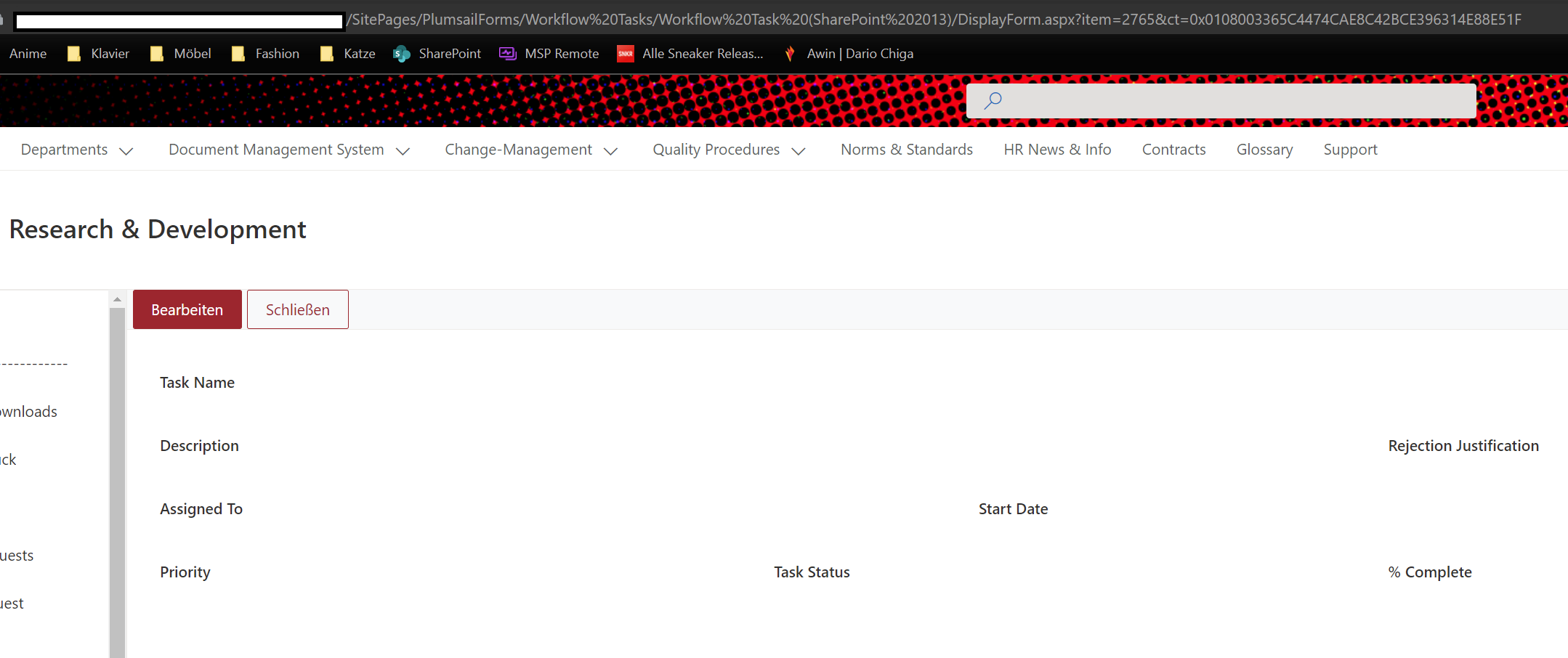Click the sidebar scroll-up arrow
1568x658 pixels.
pos(117,299)
